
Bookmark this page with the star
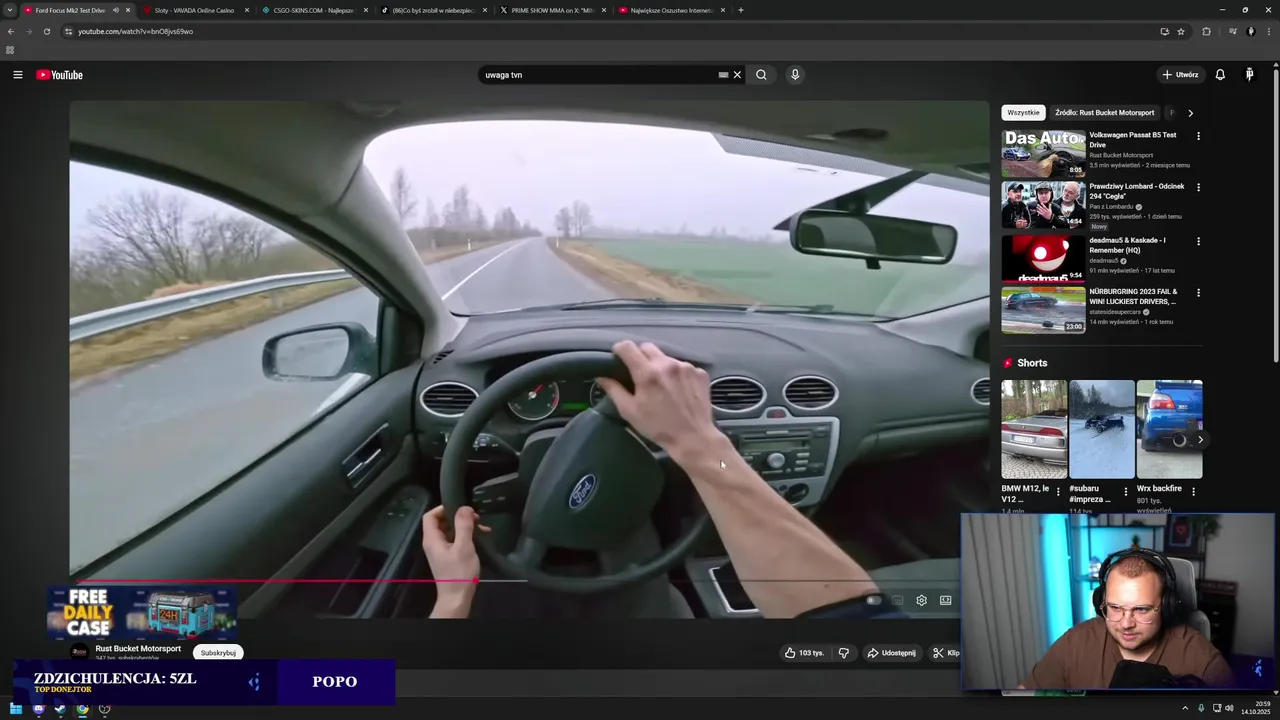pyautogui.click(x=1181, y=31)
